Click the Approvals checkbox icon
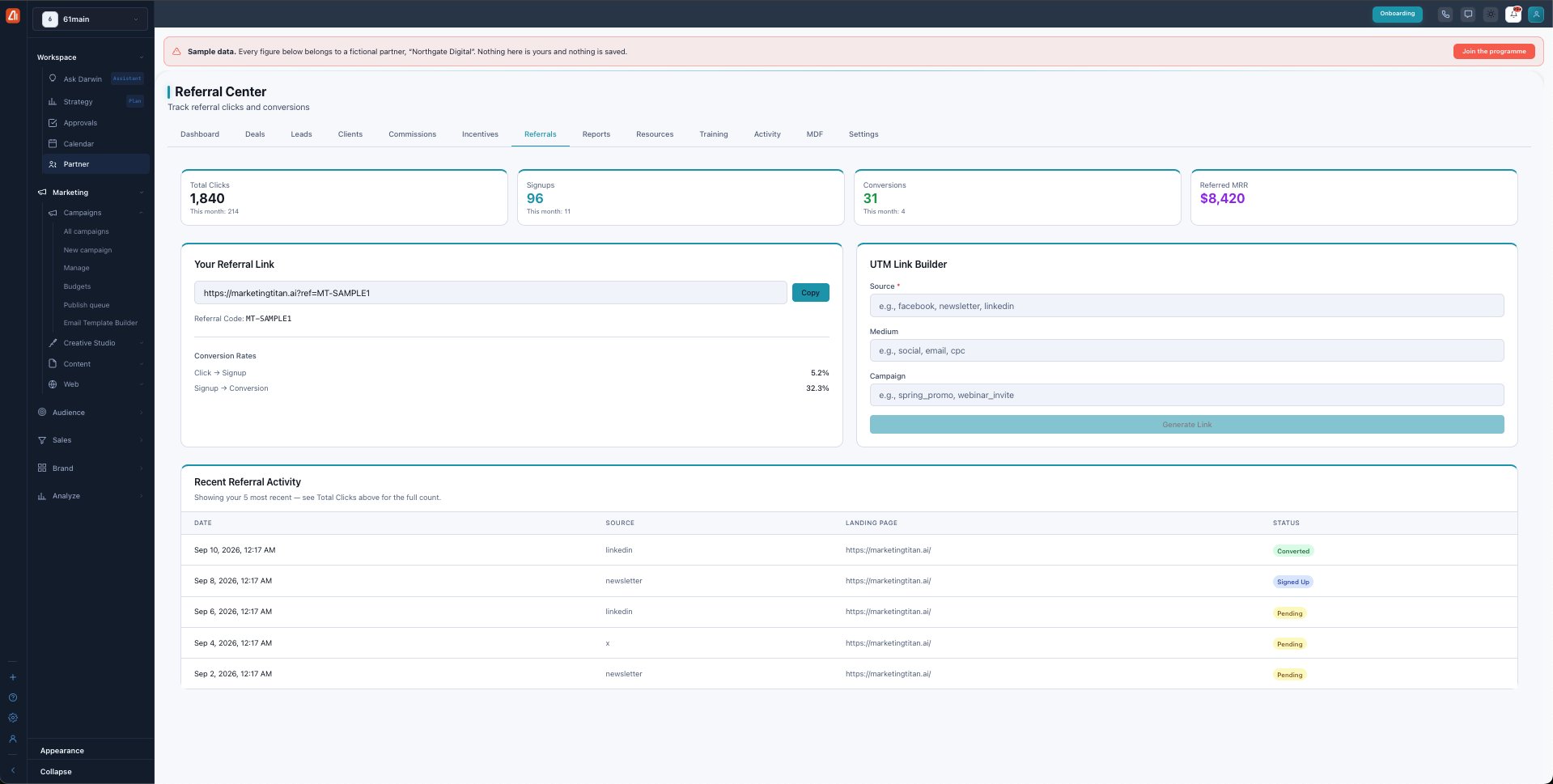 [53, 123]
